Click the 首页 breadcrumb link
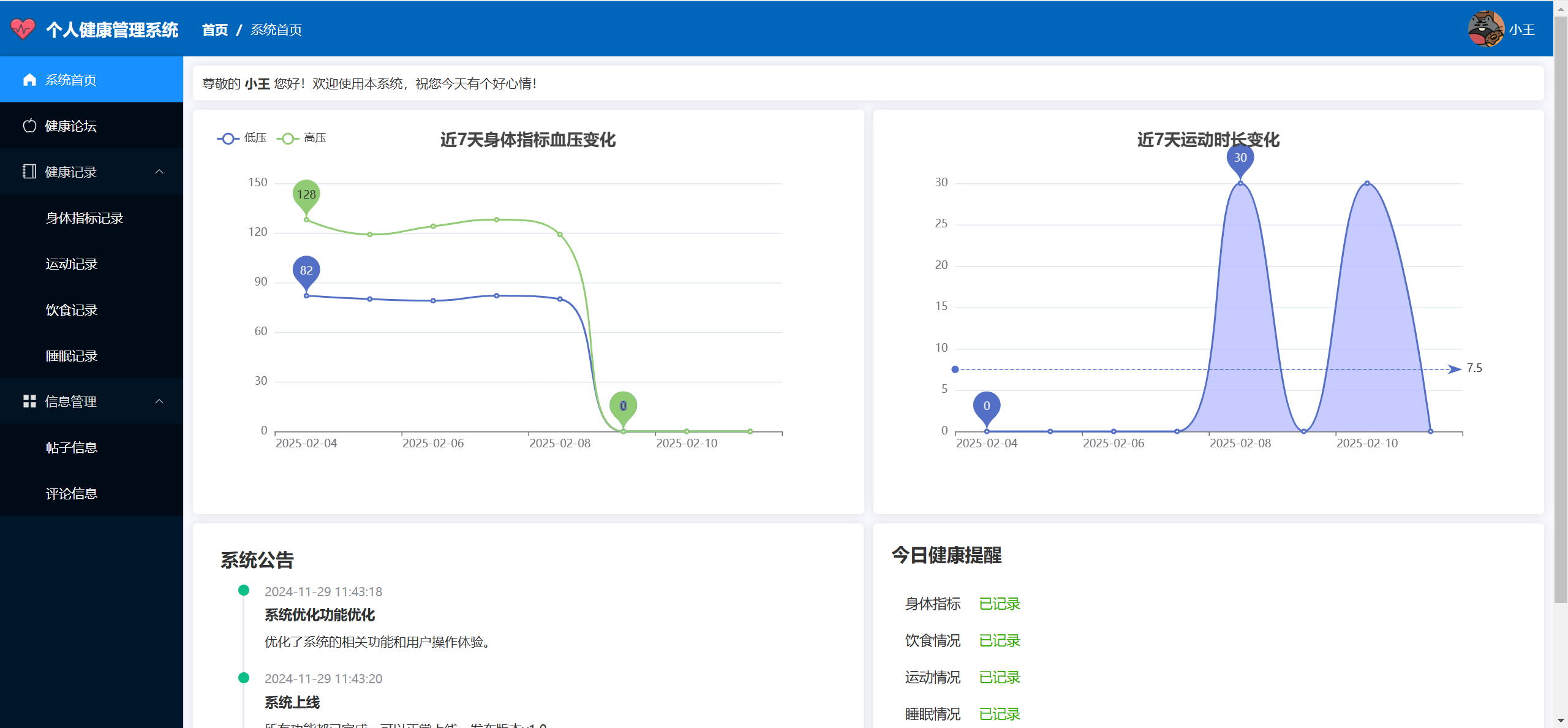 tap(214, 29)
